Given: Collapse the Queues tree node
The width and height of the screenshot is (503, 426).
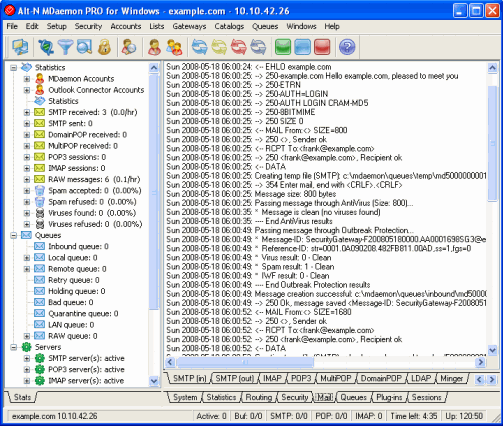Looking at the screenshot, I should tap(13, 235).
